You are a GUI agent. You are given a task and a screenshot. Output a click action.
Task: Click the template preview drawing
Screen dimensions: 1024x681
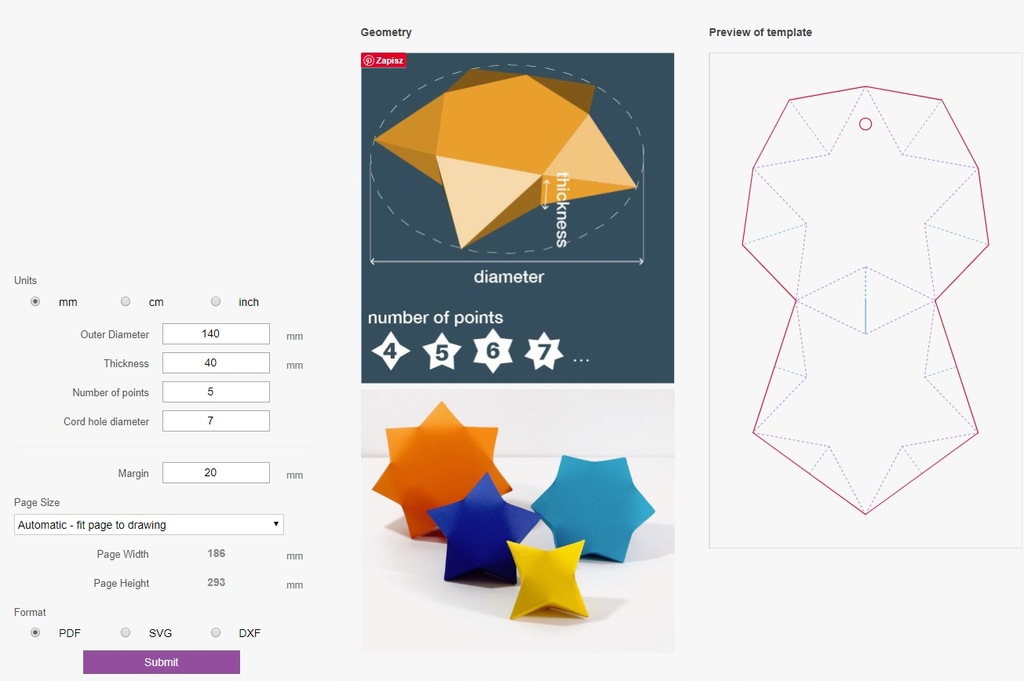tap(865, 300)
